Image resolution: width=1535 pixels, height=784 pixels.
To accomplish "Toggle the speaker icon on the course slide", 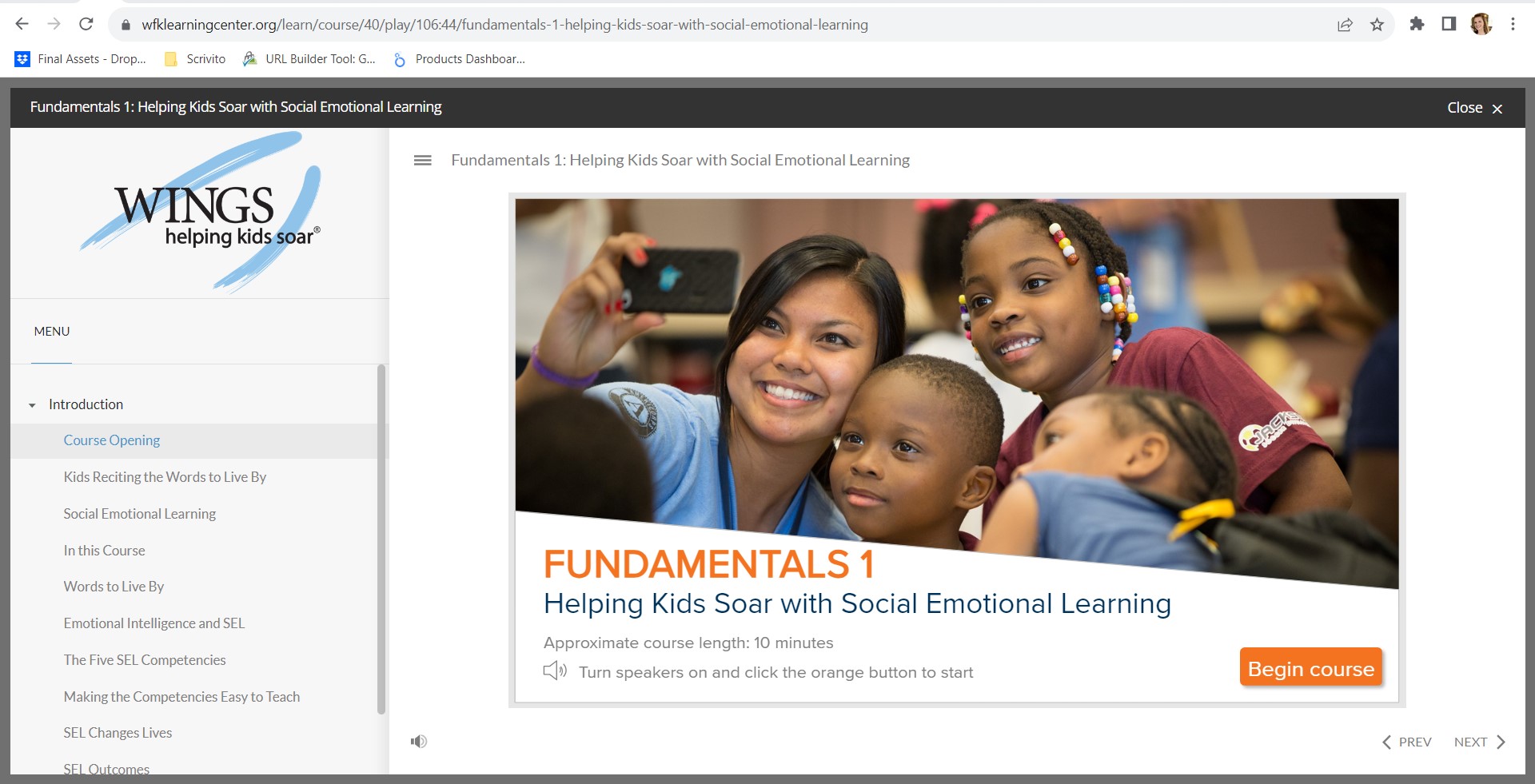I will [556, 671].
